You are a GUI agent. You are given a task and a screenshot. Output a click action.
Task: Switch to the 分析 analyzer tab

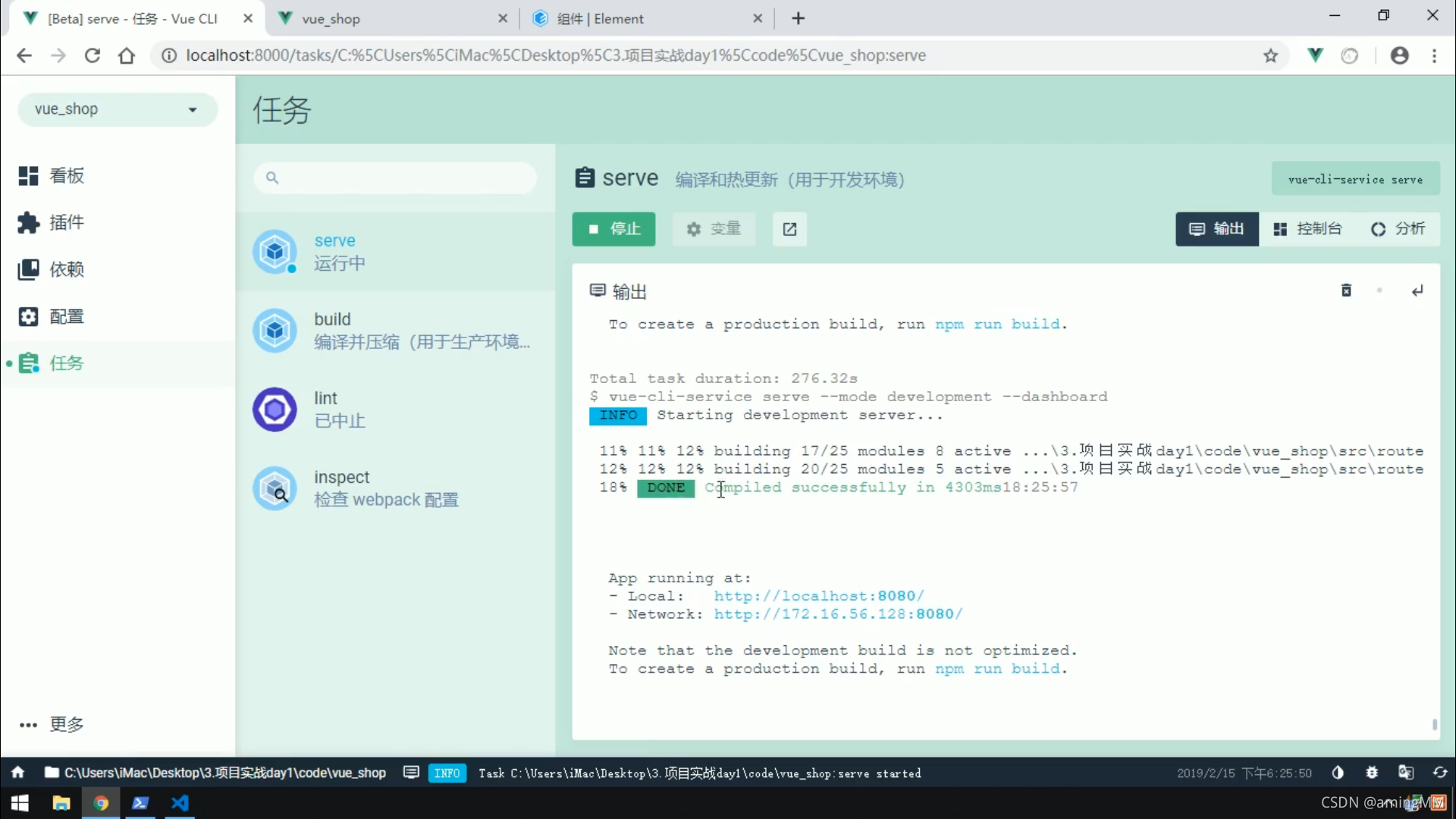pos(1398,229)
